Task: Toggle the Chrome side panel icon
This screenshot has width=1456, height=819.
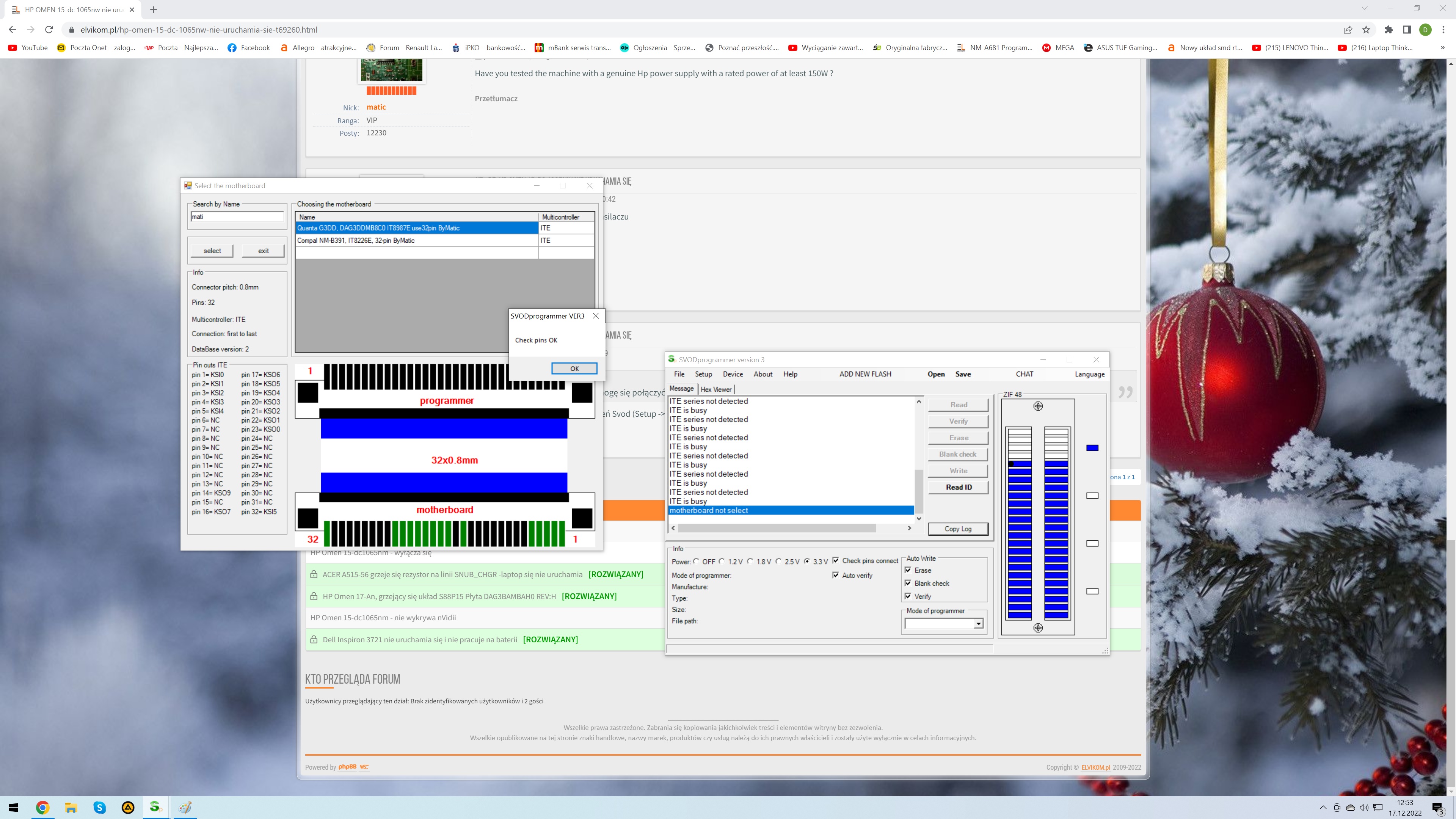Action: 1407,30
